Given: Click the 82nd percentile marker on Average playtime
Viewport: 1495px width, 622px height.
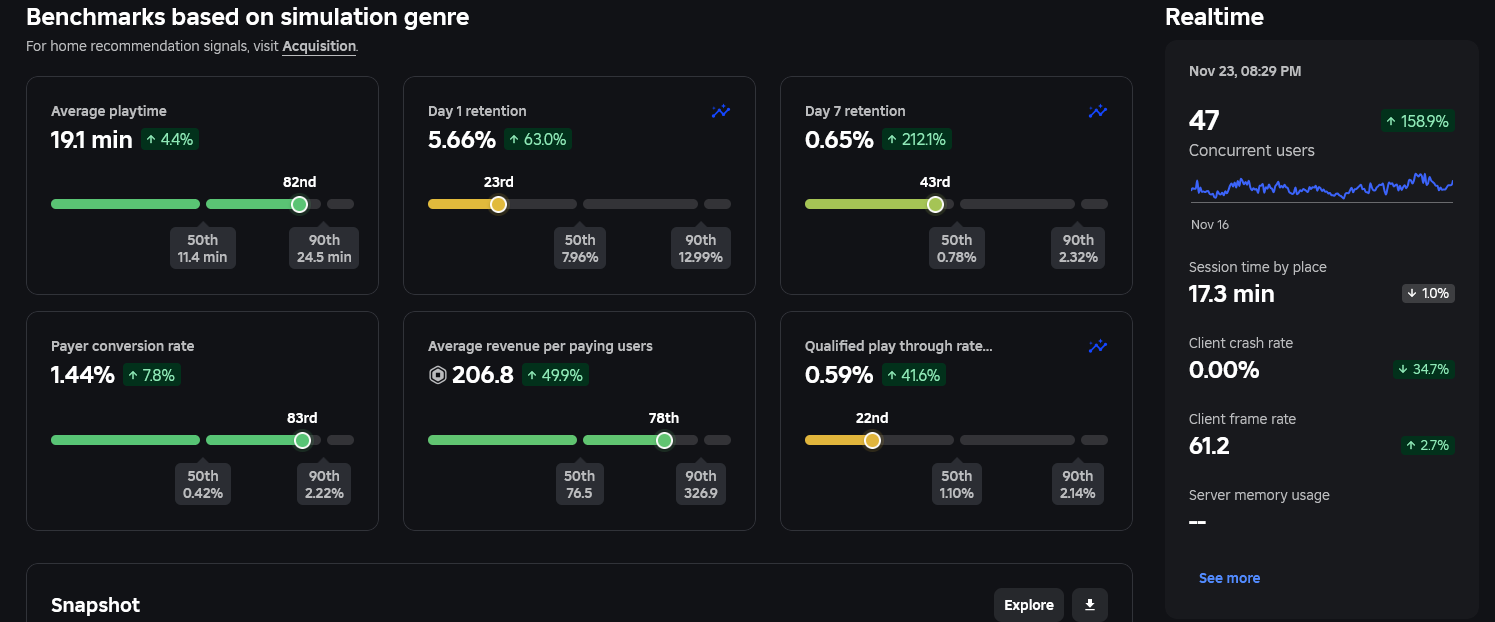Looking at the screenshot, I should coord(299,204).
